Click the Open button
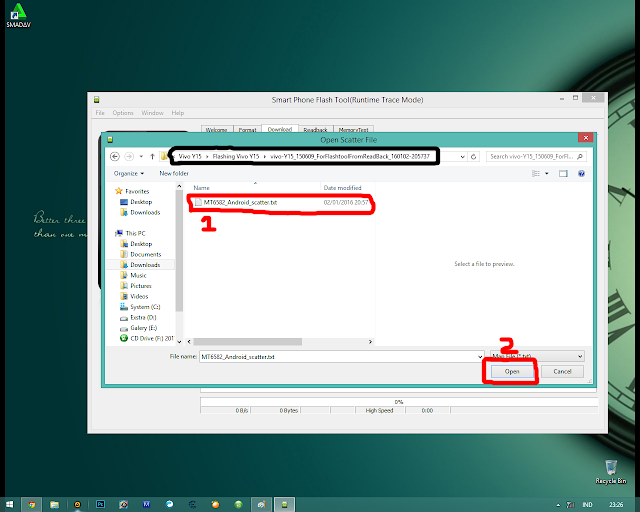 (512, 371)
